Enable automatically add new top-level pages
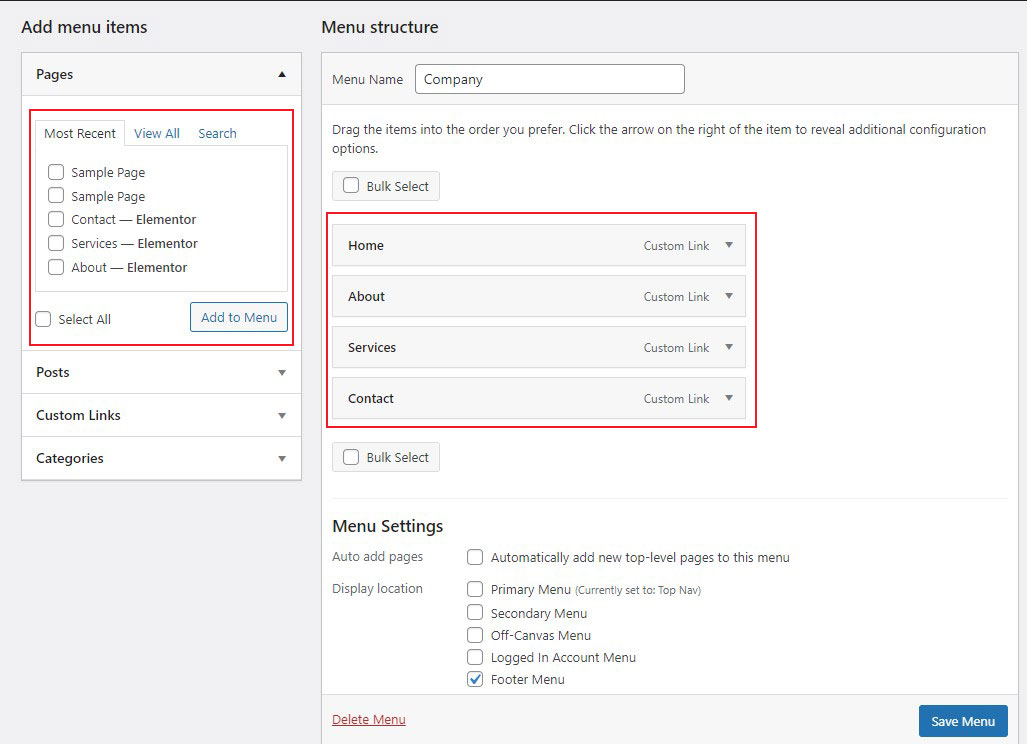 (x=475, y=557)
